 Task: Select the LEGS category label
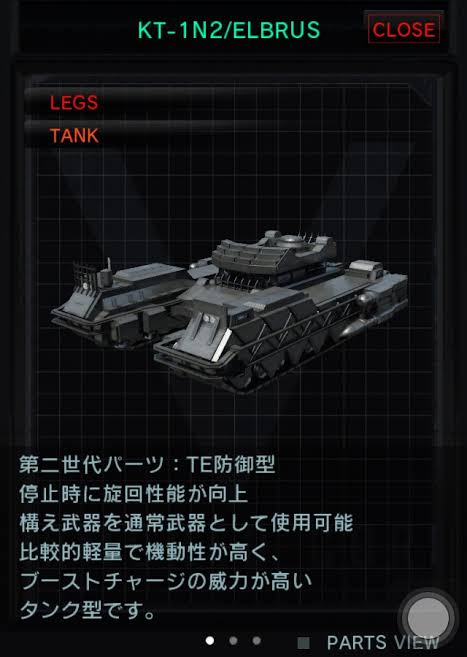(x=74, y=103)
